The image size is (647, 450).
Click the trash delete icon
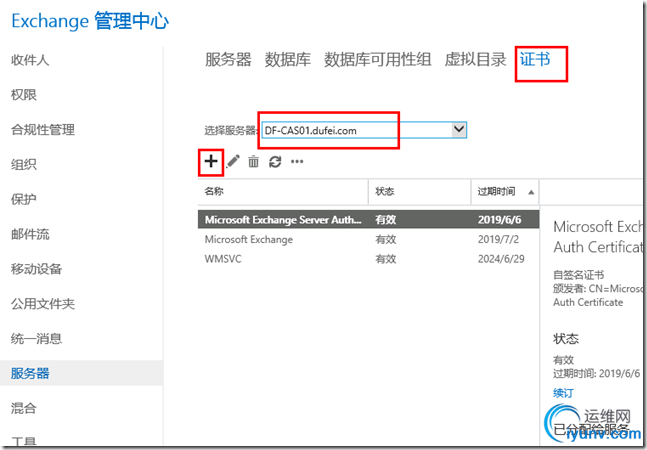click(253, 162)
